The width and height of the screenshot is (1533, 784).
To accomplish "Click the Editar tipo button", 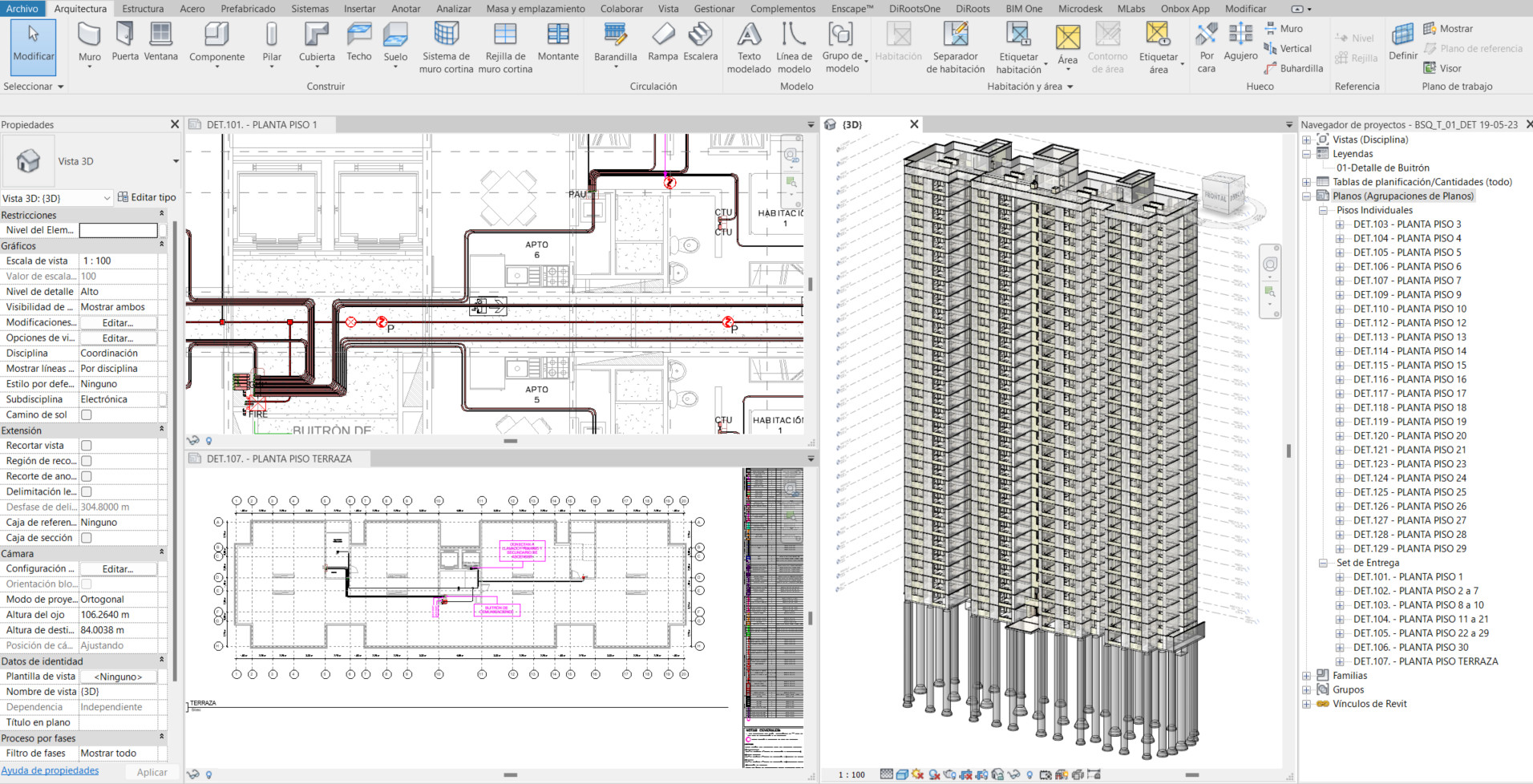I will (147, 197).
